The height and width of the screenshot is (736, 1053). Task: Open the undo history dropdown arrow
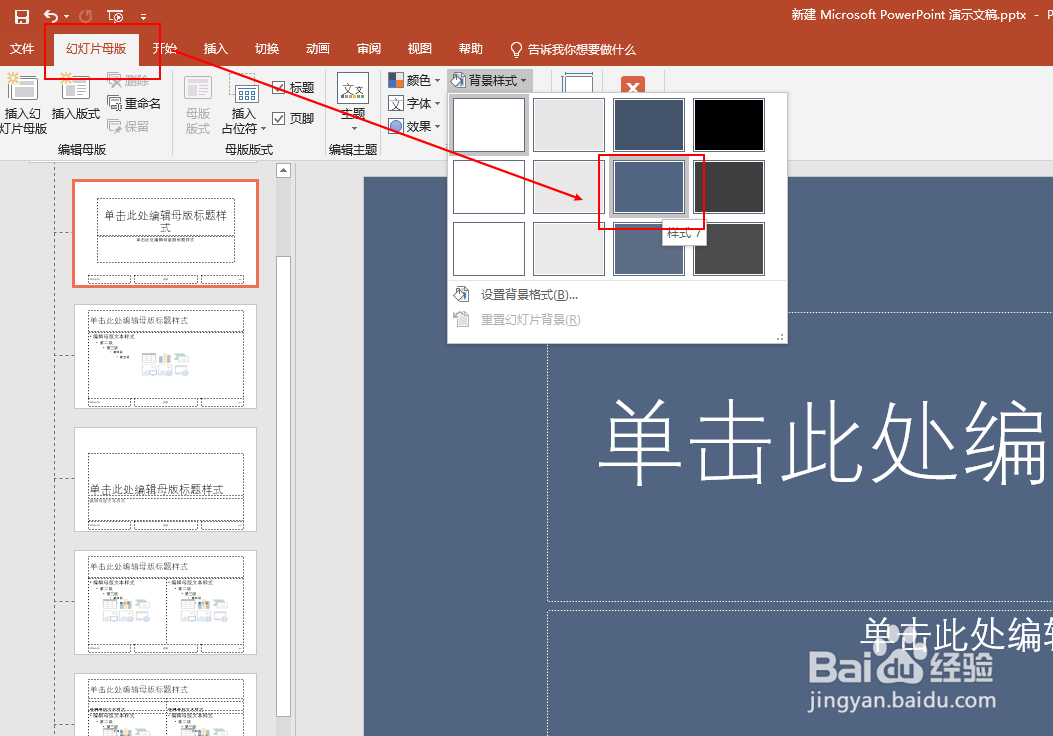(66, 16)
